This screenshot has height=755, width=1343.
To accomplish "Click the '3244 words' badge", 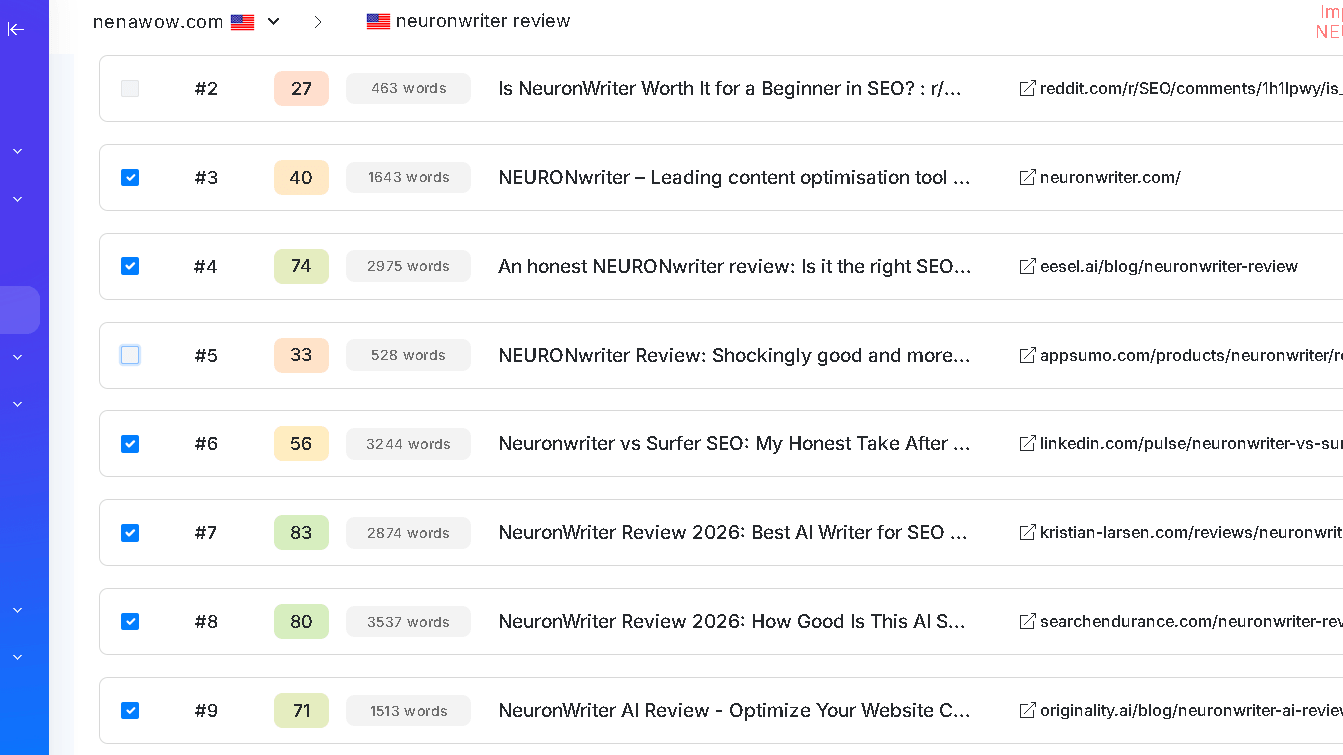I will coord(408,443).
